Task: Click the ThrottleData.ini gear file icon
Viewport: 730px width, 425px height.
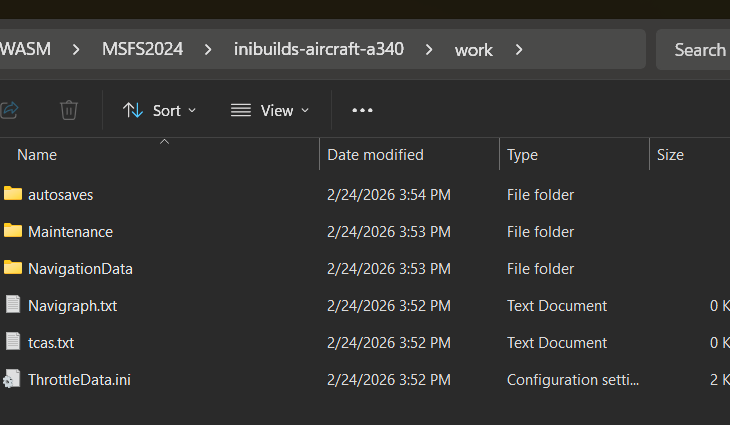Action: coord(12,379)
